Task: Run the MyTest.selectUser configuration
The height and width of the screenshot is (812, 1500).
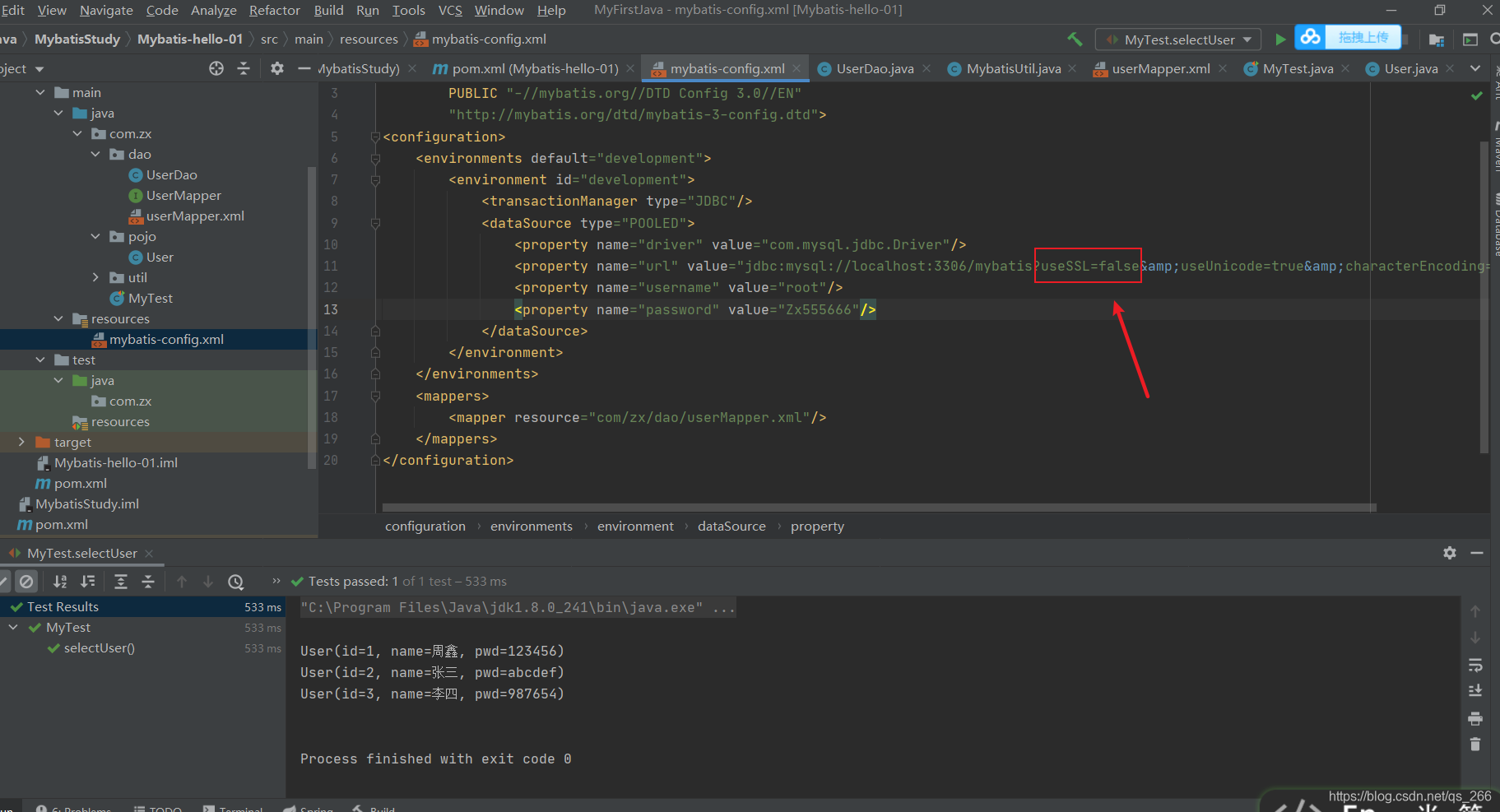Action: [1282, 39]
